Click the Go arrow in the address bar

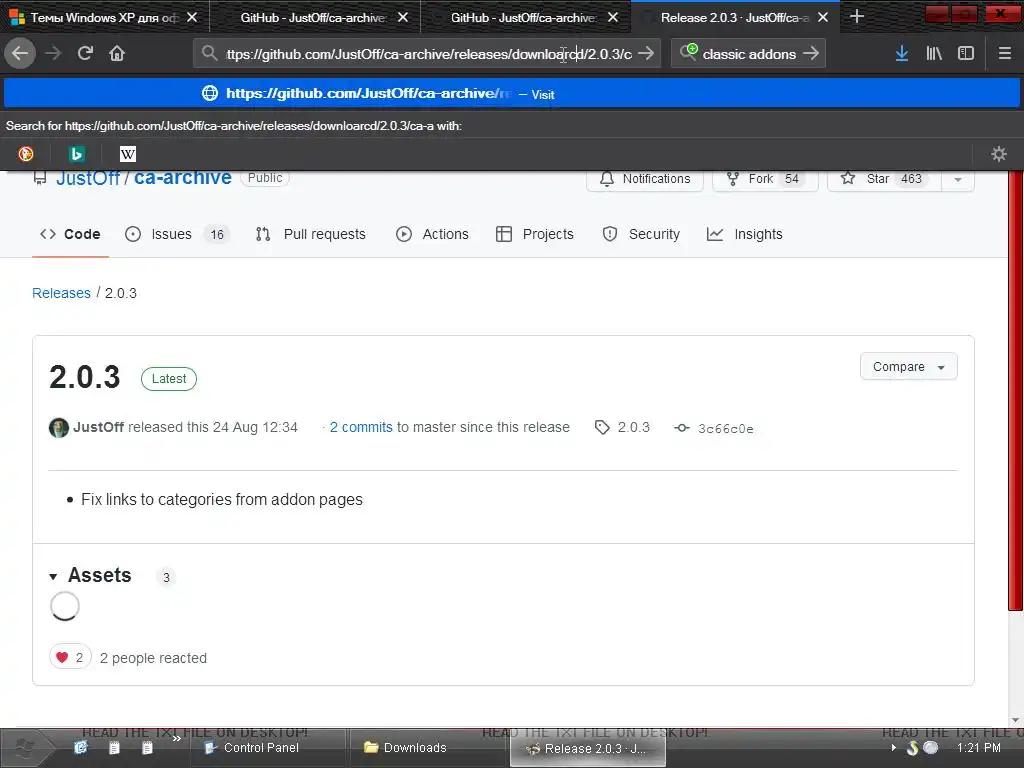tap(645, 54)
